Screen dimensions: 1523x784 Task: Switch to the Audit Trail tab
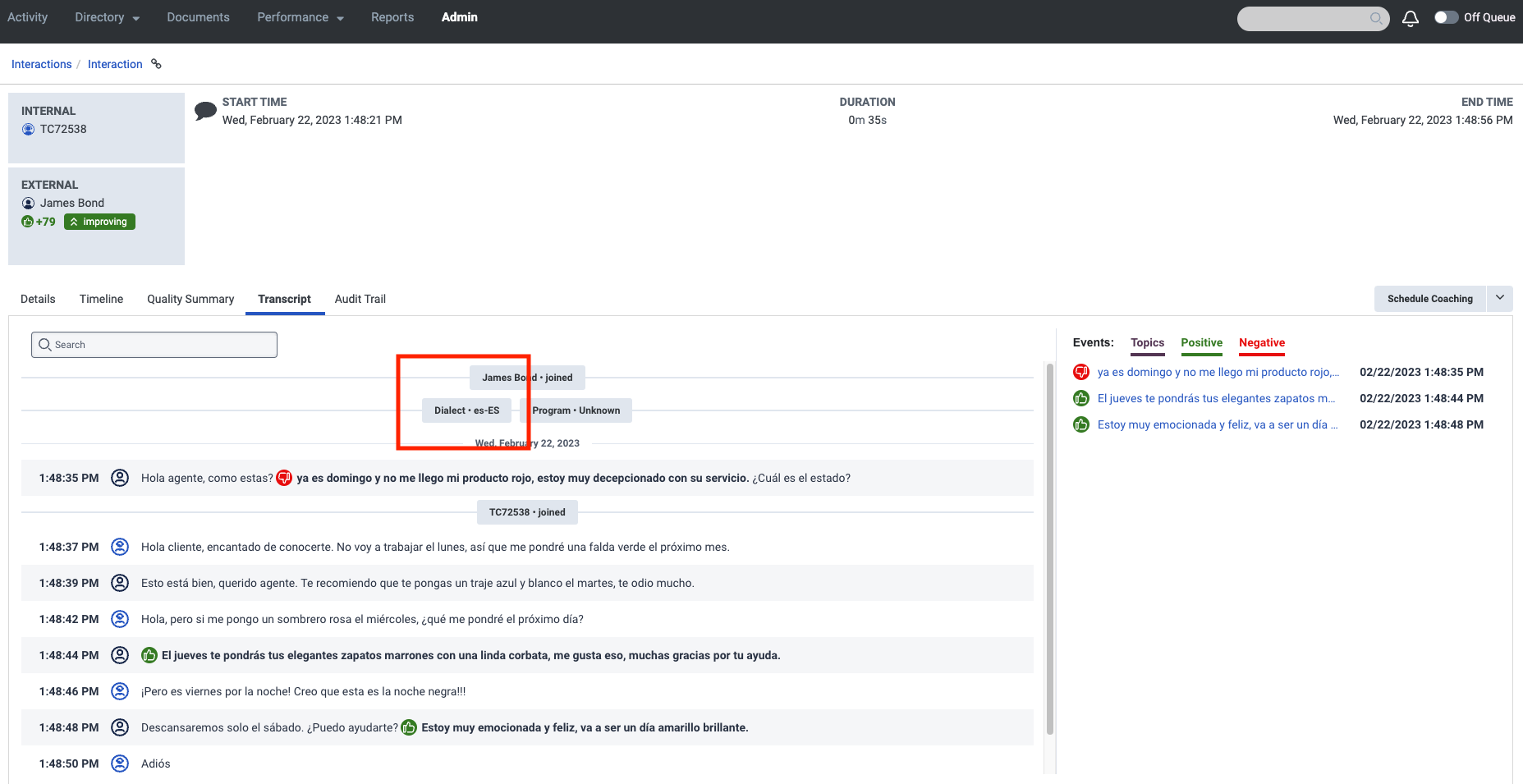pyautogui.click(x=360, y=299)
